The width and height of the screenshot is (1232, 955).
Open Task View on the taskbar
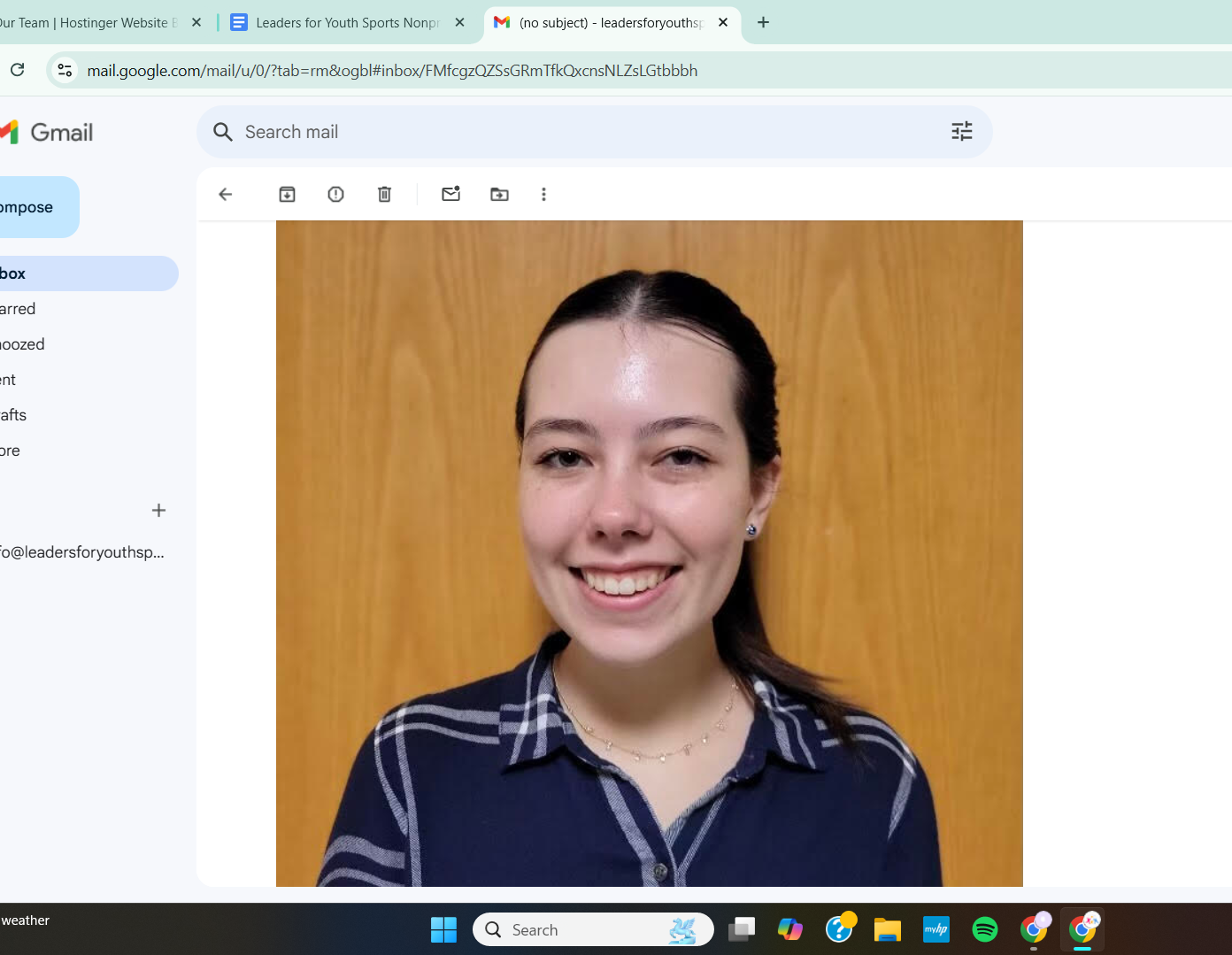742,930
